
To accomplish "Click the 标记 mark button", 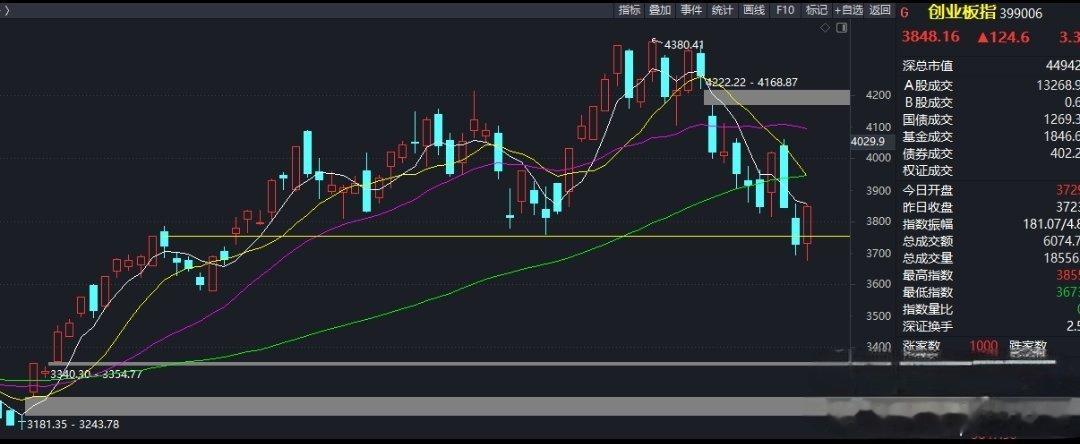I will coord(816,10).
